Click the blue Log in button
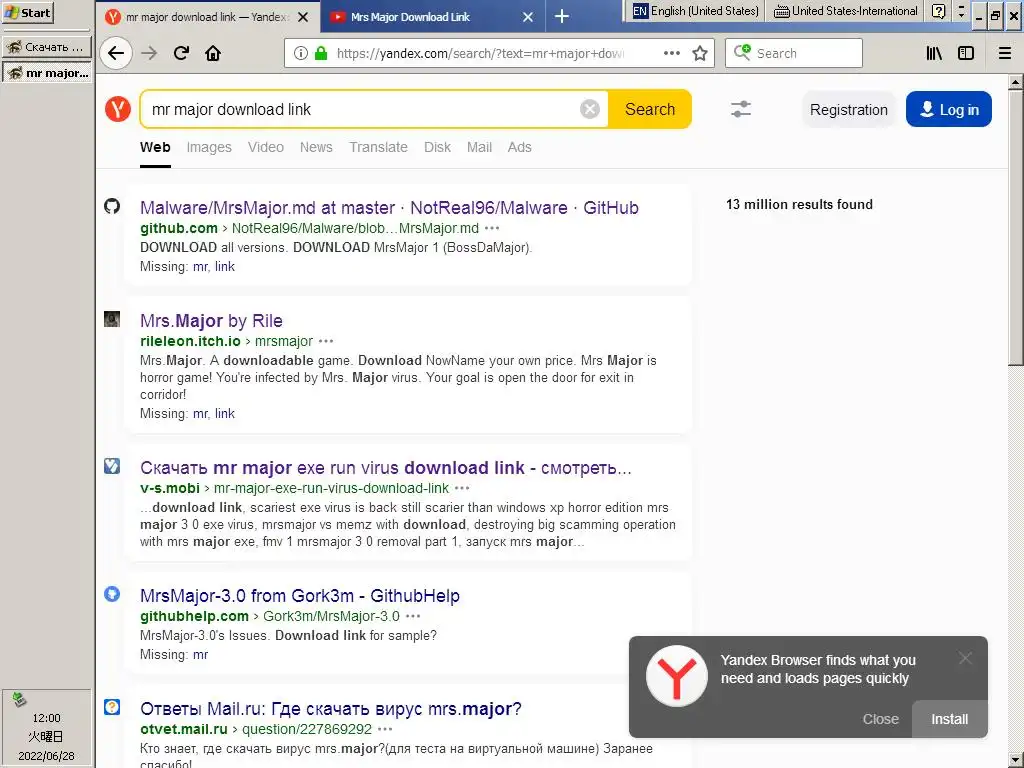Image resolution: width=1024 pixels, height=768 pixels. pyautogui.click(x=949, y=109)
